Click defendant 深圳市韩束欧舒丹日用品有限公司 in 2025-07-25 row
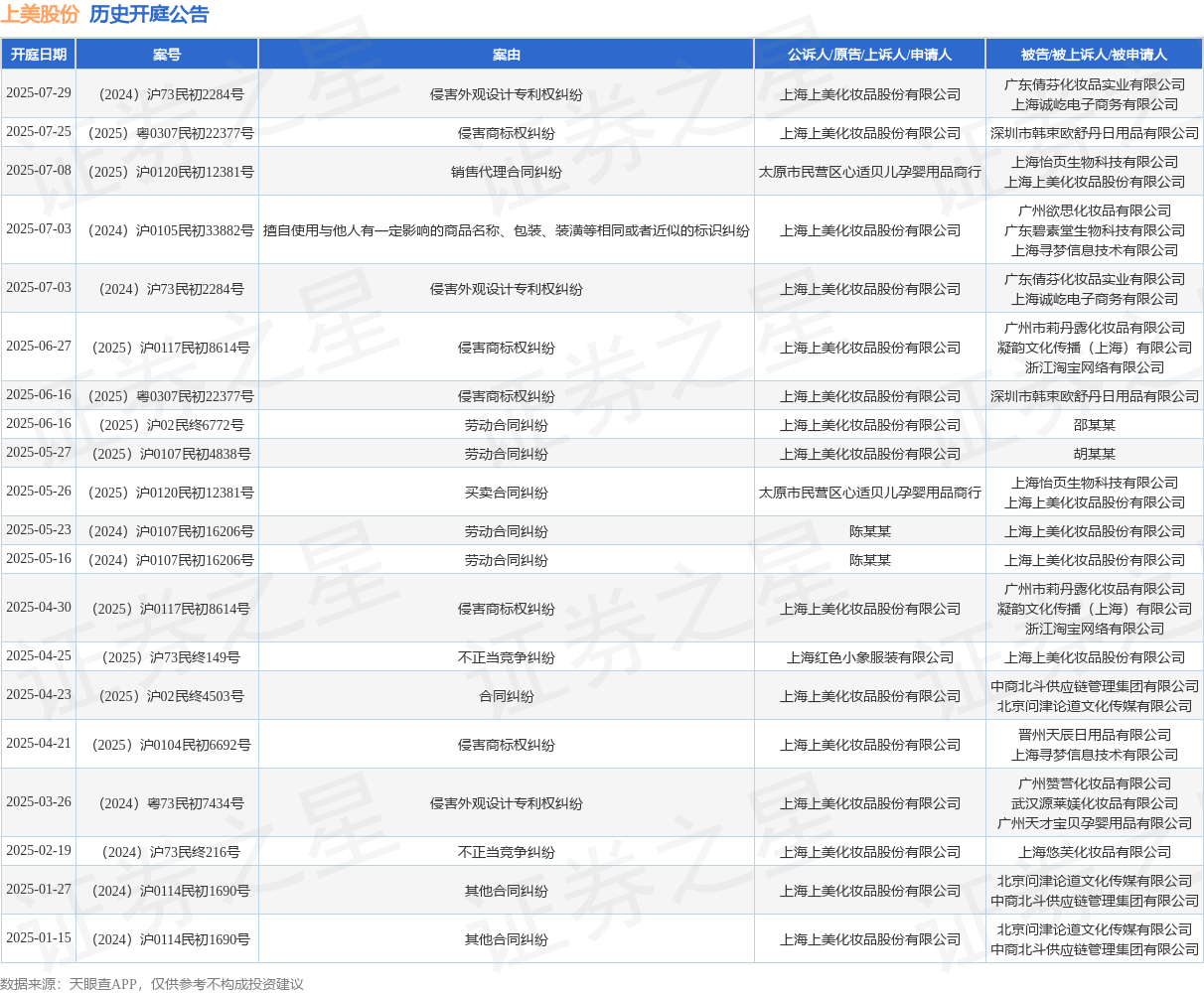The height and width of the screenshot is (993, 1204). point(1095,133)
